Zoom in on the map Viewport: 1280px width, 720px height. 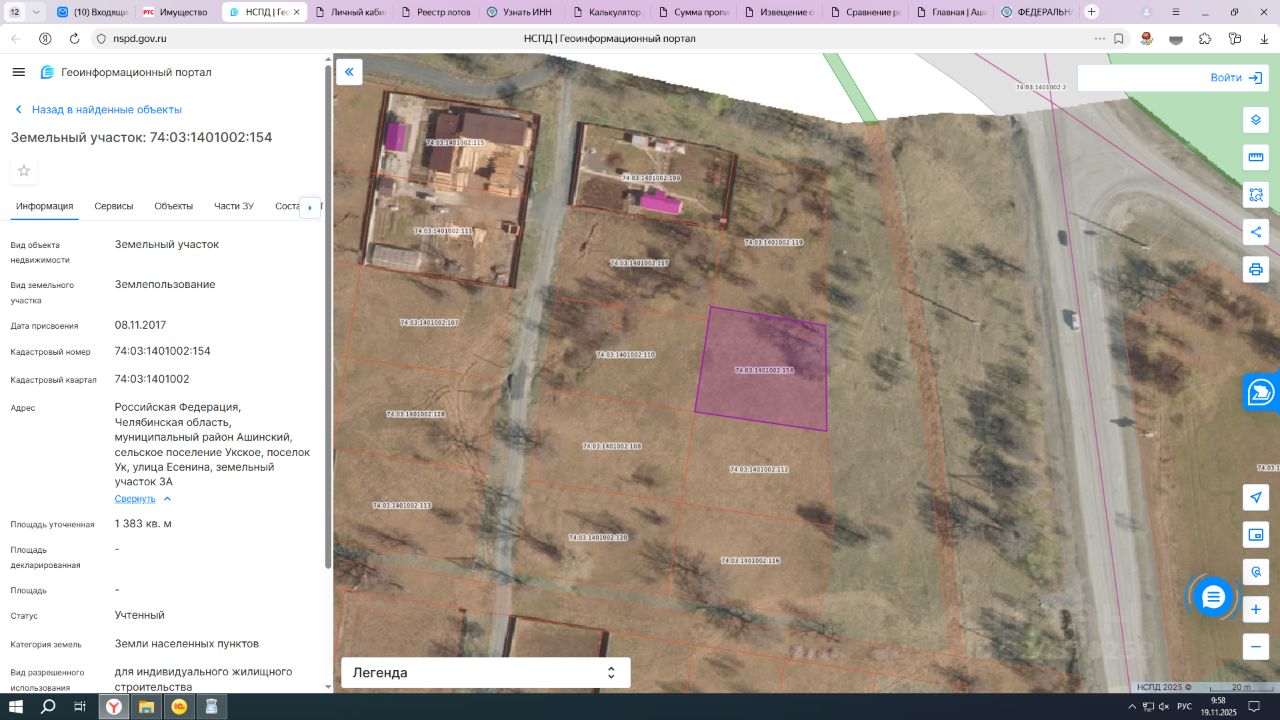click(x=1256, y=609)
